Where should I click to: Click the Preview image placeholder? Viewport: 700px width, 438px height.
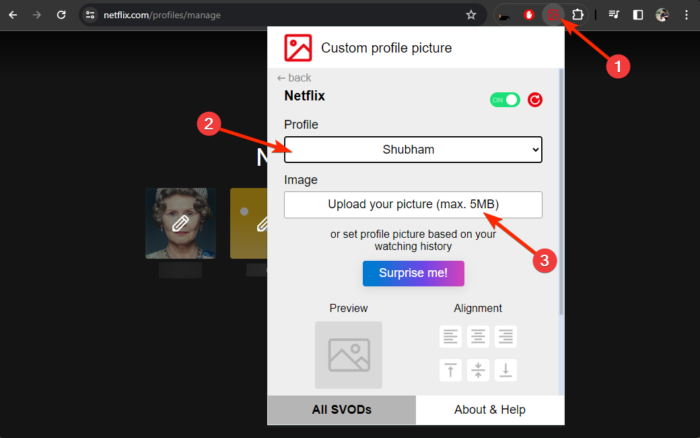click(x=349, y=355)
